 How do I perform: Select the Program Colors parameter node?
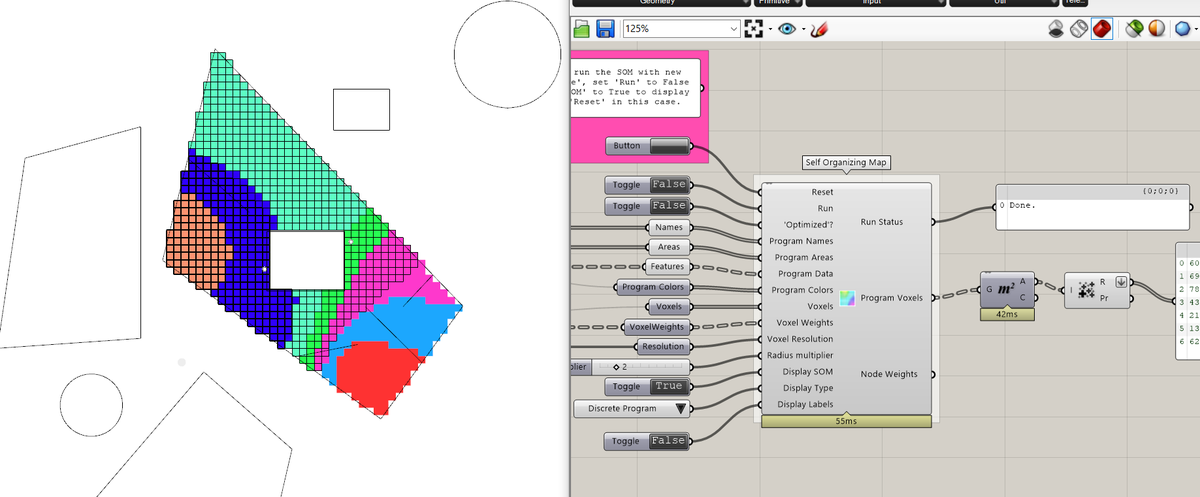(652, 288)
